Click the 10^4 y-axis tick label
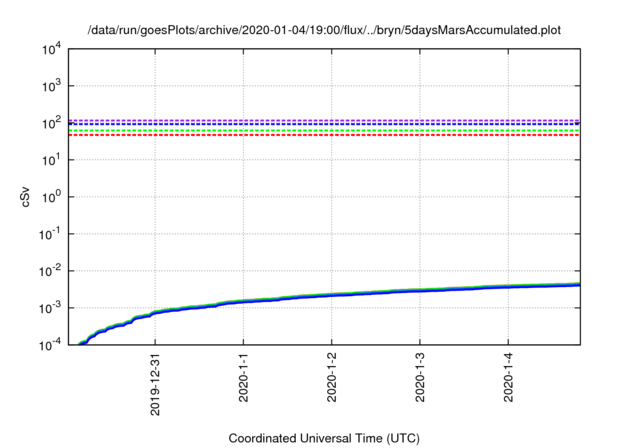Image resolution: width=640 pixels, height=448 pixels. click(x=52, y=49)
